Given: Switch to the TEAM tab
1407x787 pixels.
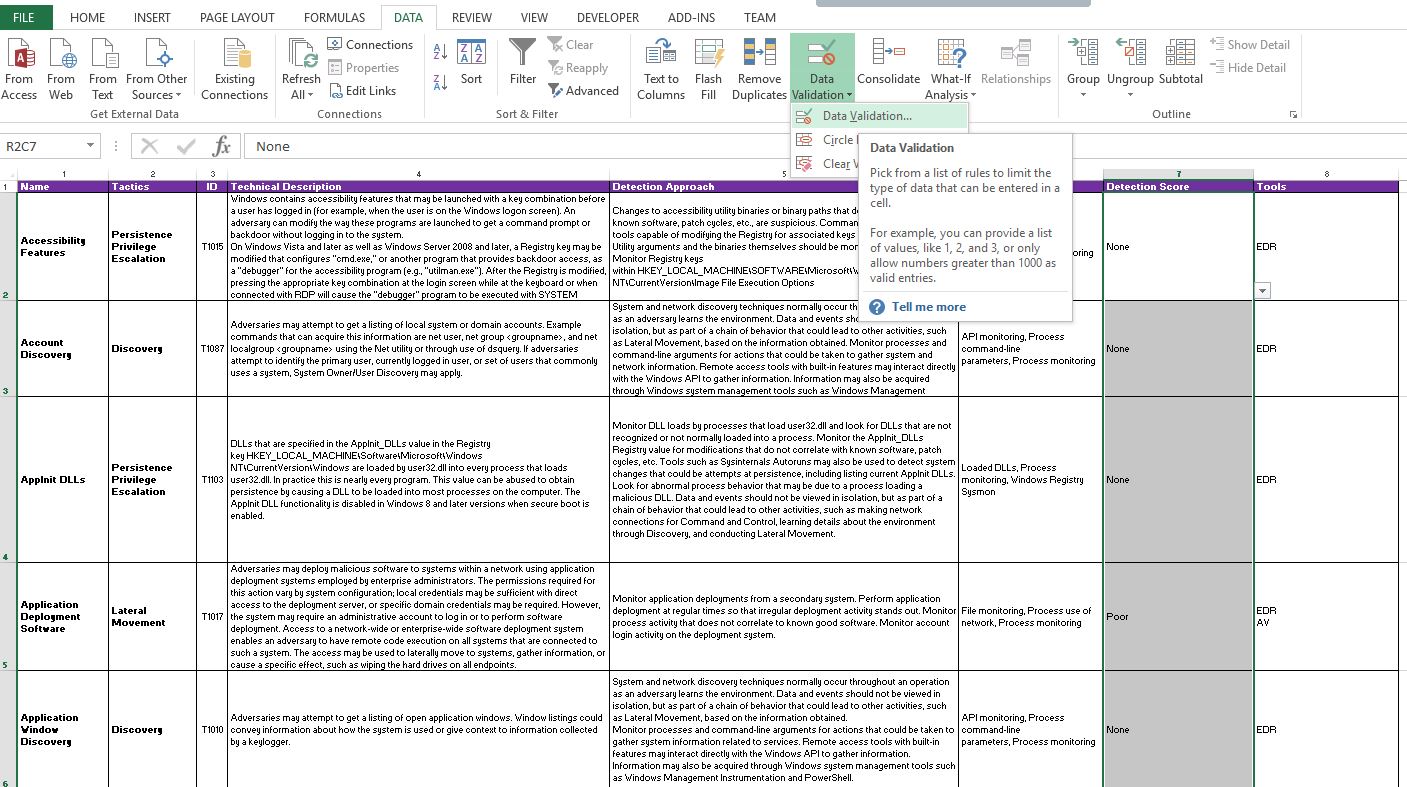Looking at the screenshot, I should tap(759, 17).
